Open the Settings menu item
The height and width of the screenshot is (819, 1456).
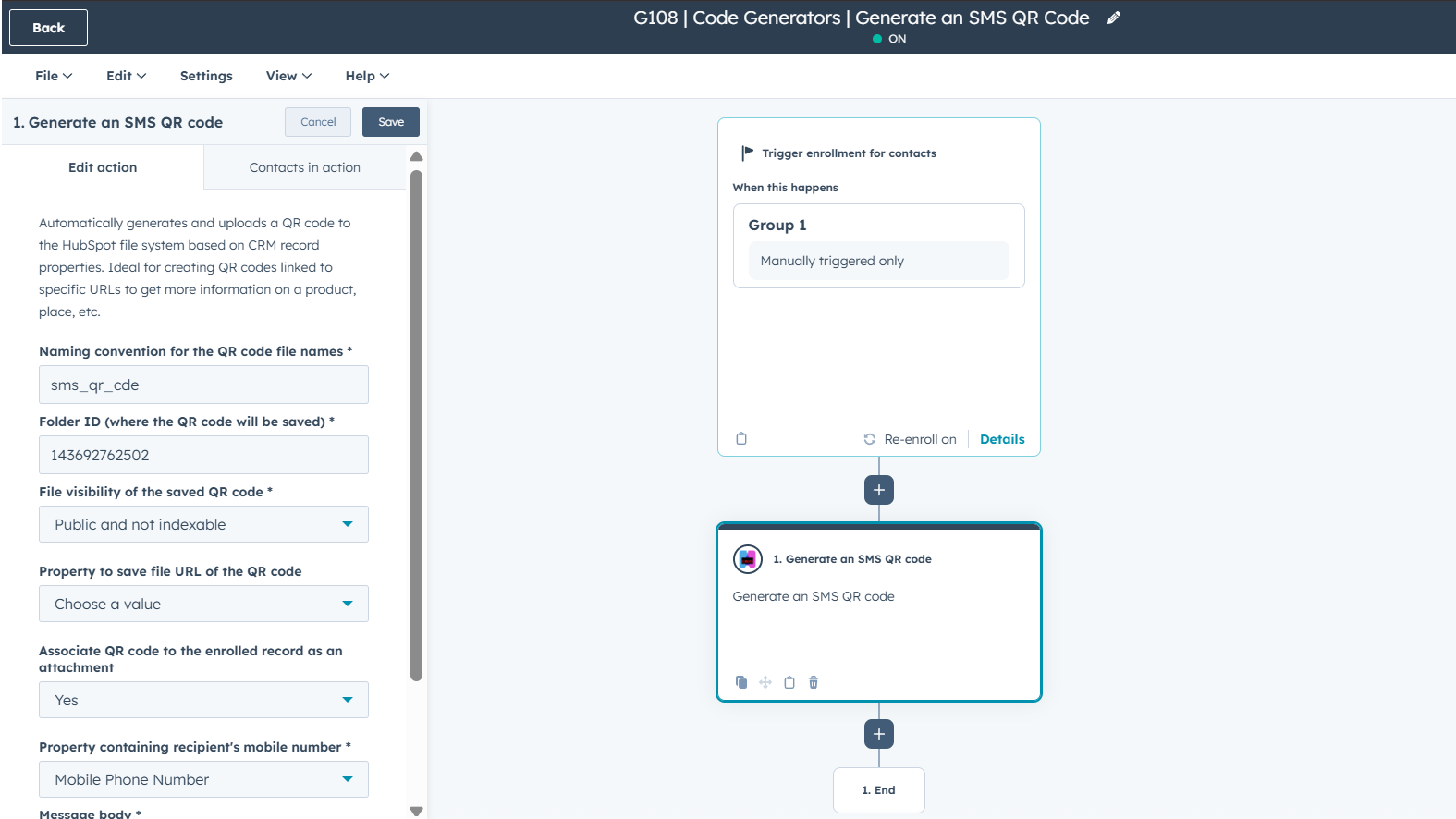206,76
